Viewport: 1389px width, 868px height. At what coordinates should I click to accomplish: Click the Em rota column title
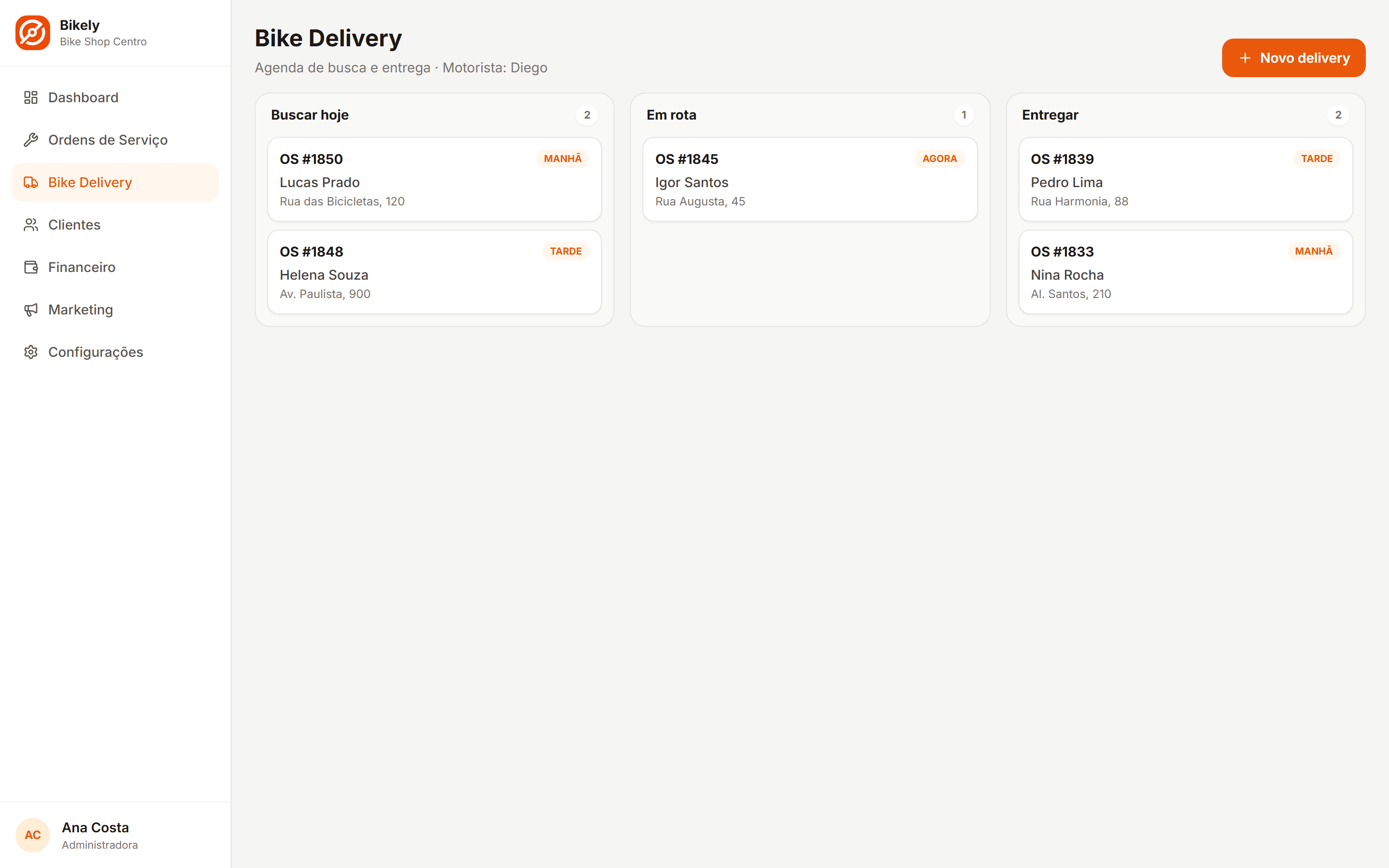(671, 115)
